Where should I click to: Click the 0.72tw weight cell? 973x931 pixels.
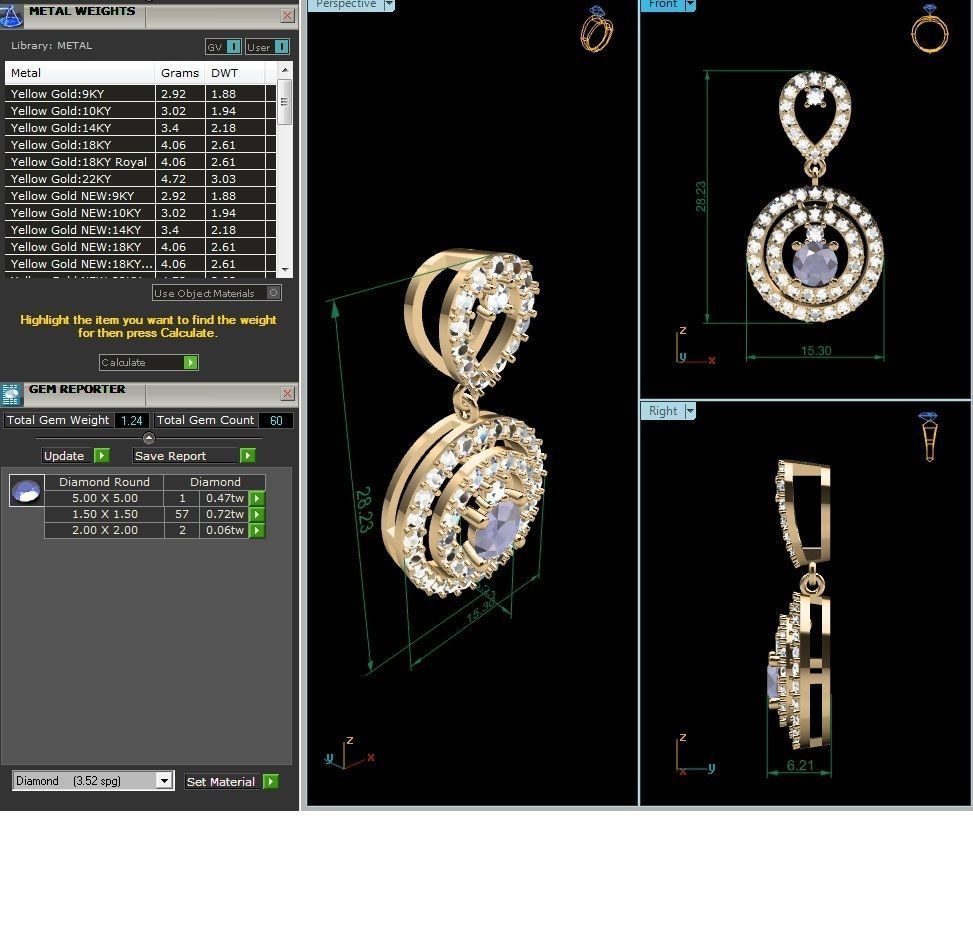(225, 515)
